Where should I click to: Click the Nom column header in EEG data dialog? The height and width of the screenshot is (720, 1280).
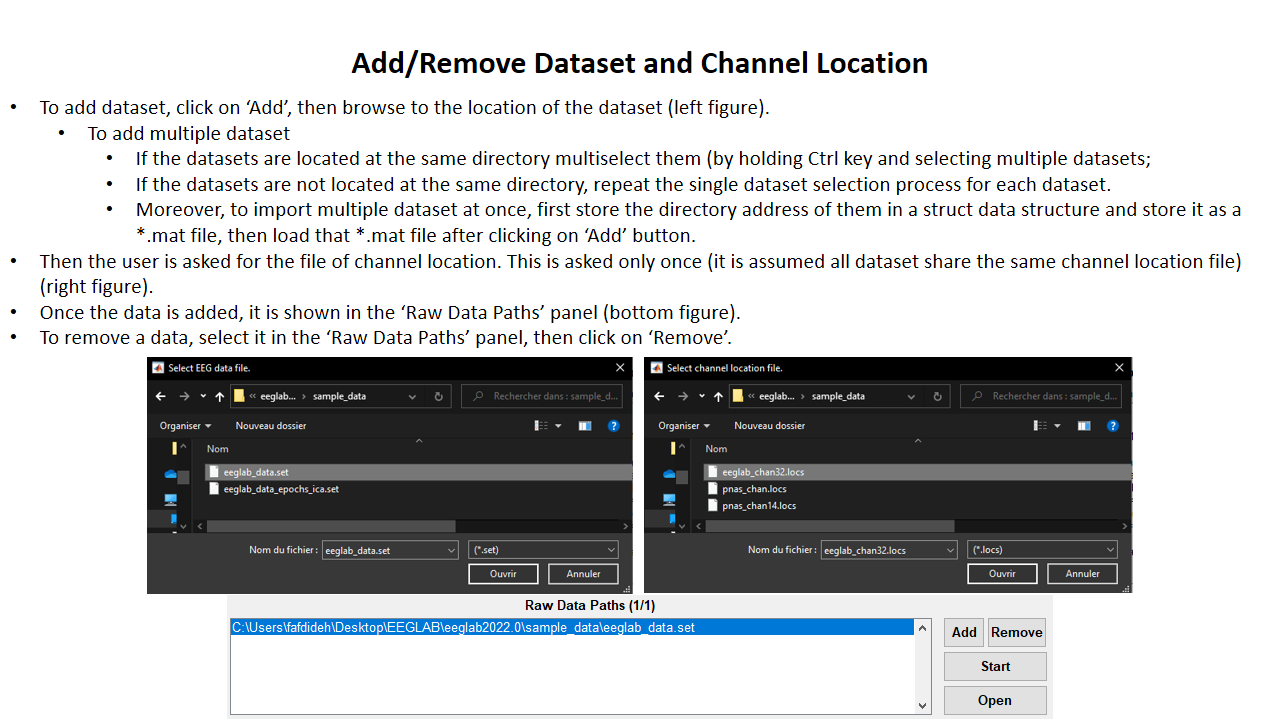pos(217,449)
